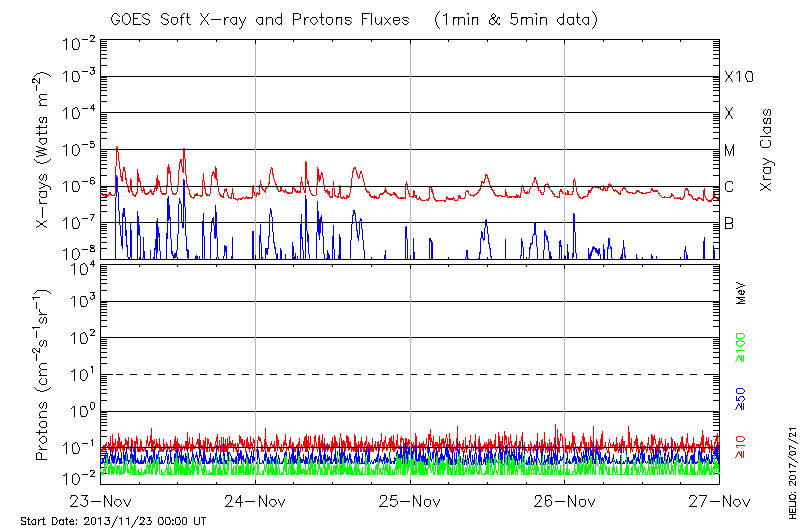Viewport: 800px width, 530px height.
Task: Select the M flare class label
Action: point(730,150)
